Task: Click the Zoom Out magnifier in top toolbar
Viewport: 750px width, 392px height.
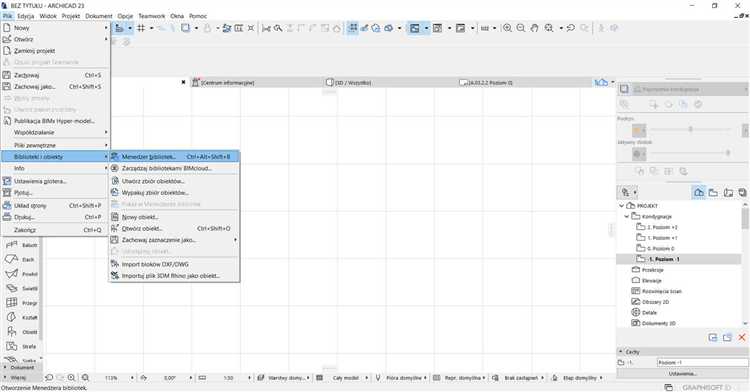Action: tap(521, 28)
